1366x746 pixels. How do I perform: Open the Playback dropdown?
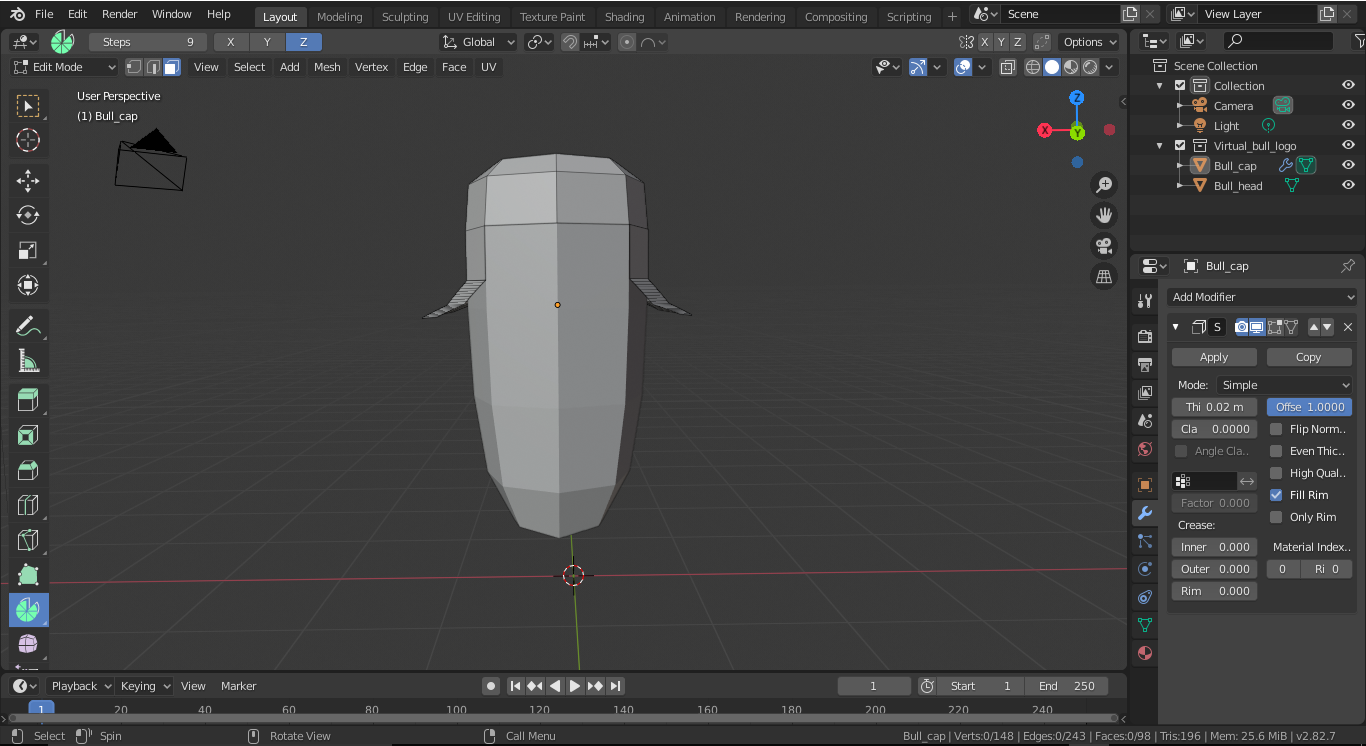coord(81,686)
